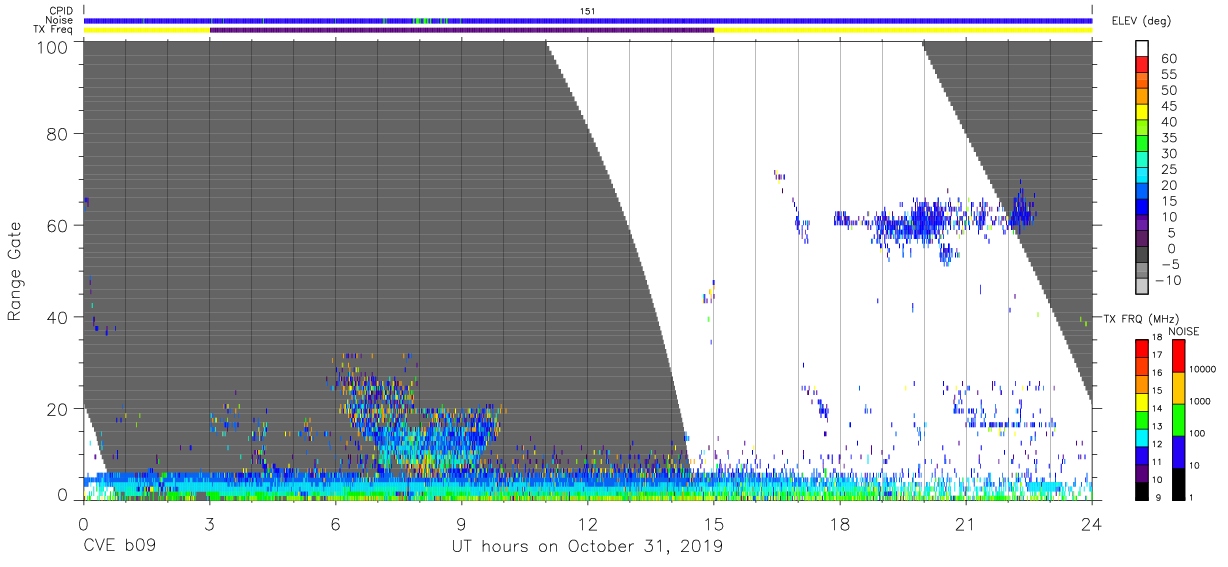This screenshot has height=567, width=1228.
Task: Click the 3 hour tick on UT axis
Action: click(209, 524)
